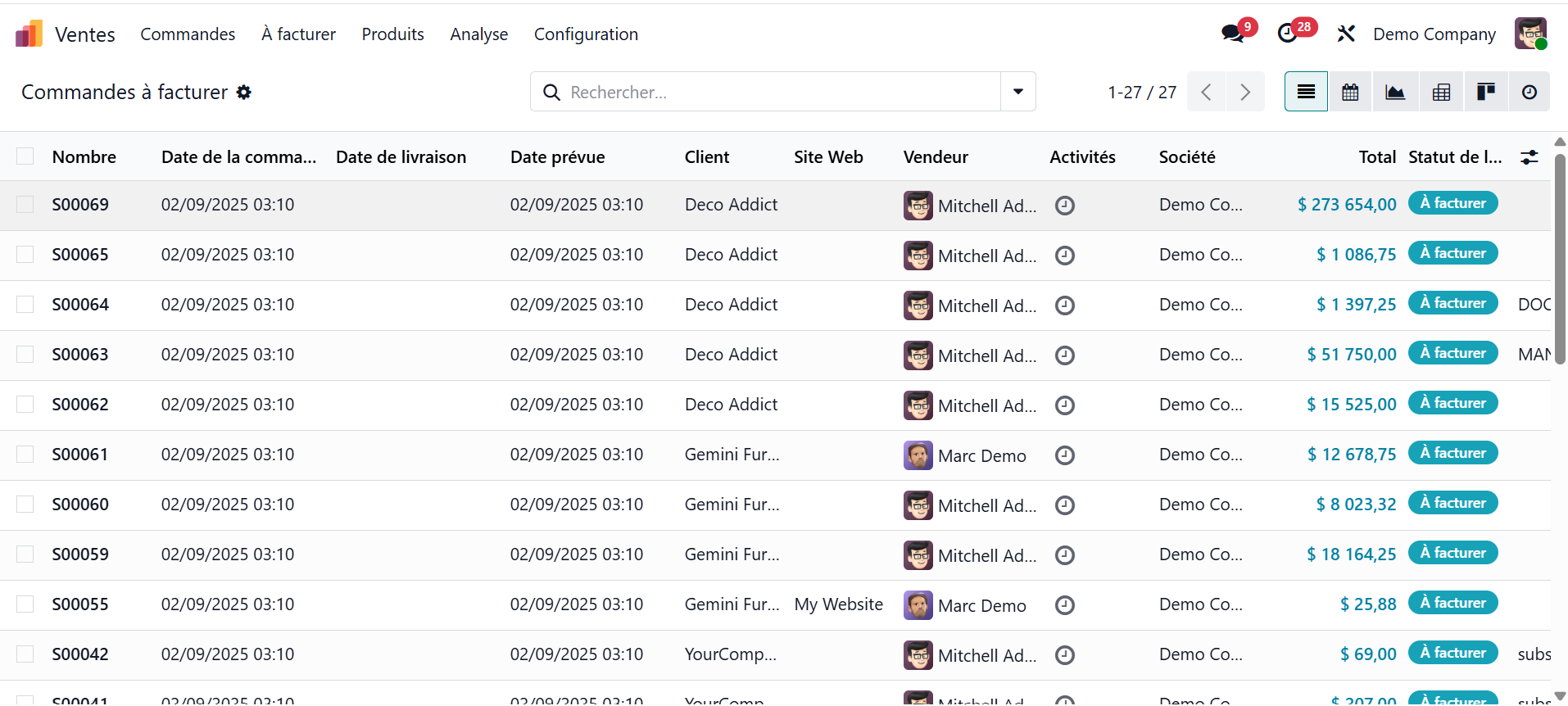Tick the checkbox for order S00061
This screenshot has height=706, width=1568.
pos(25,455)
